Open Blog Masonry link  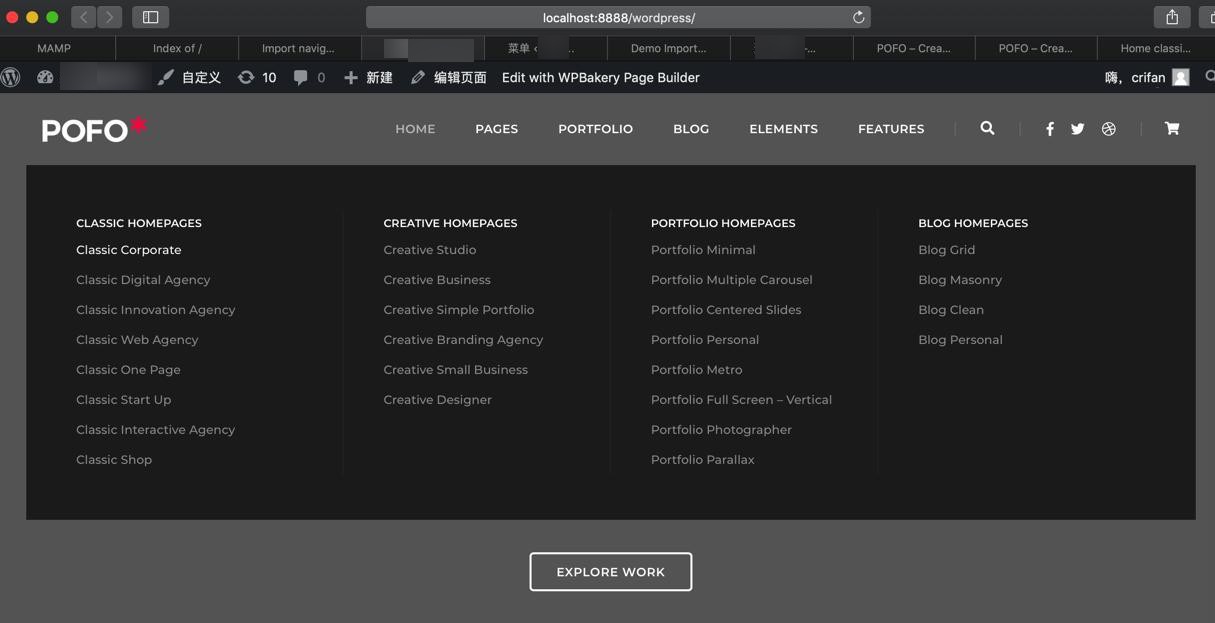point(960,280)
